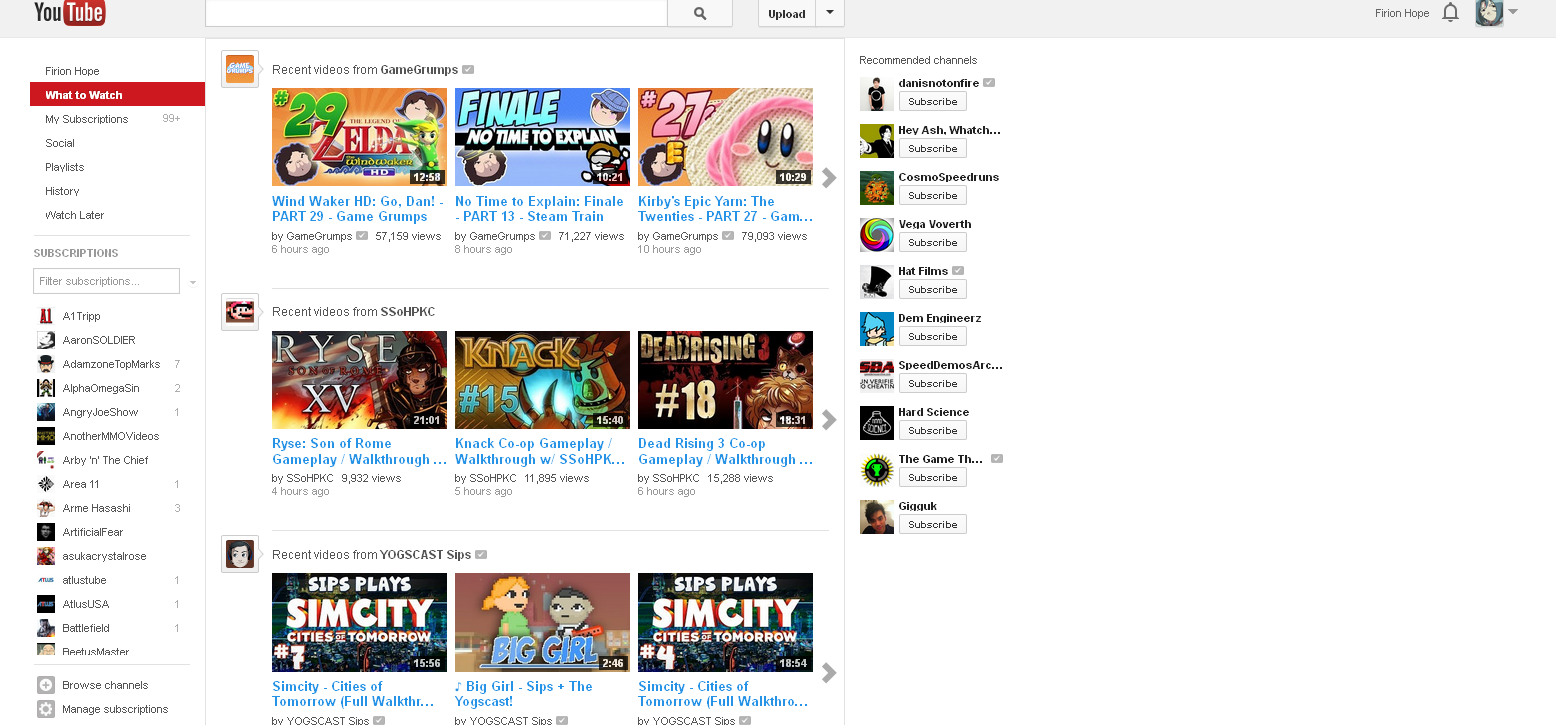Click the search magnifier button
The image size is (1556, 725).
(x=700, y=13)
